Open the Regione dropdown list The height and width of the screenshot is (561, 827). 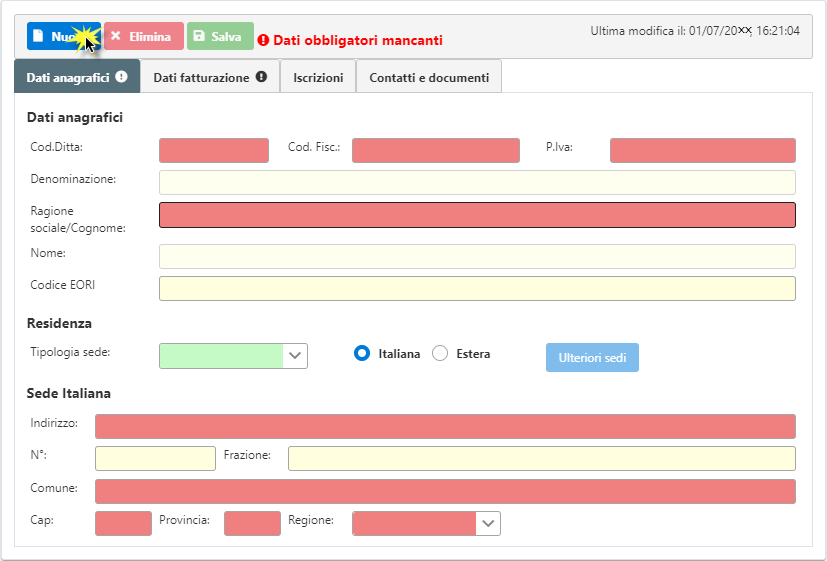[x=487, y=523]
